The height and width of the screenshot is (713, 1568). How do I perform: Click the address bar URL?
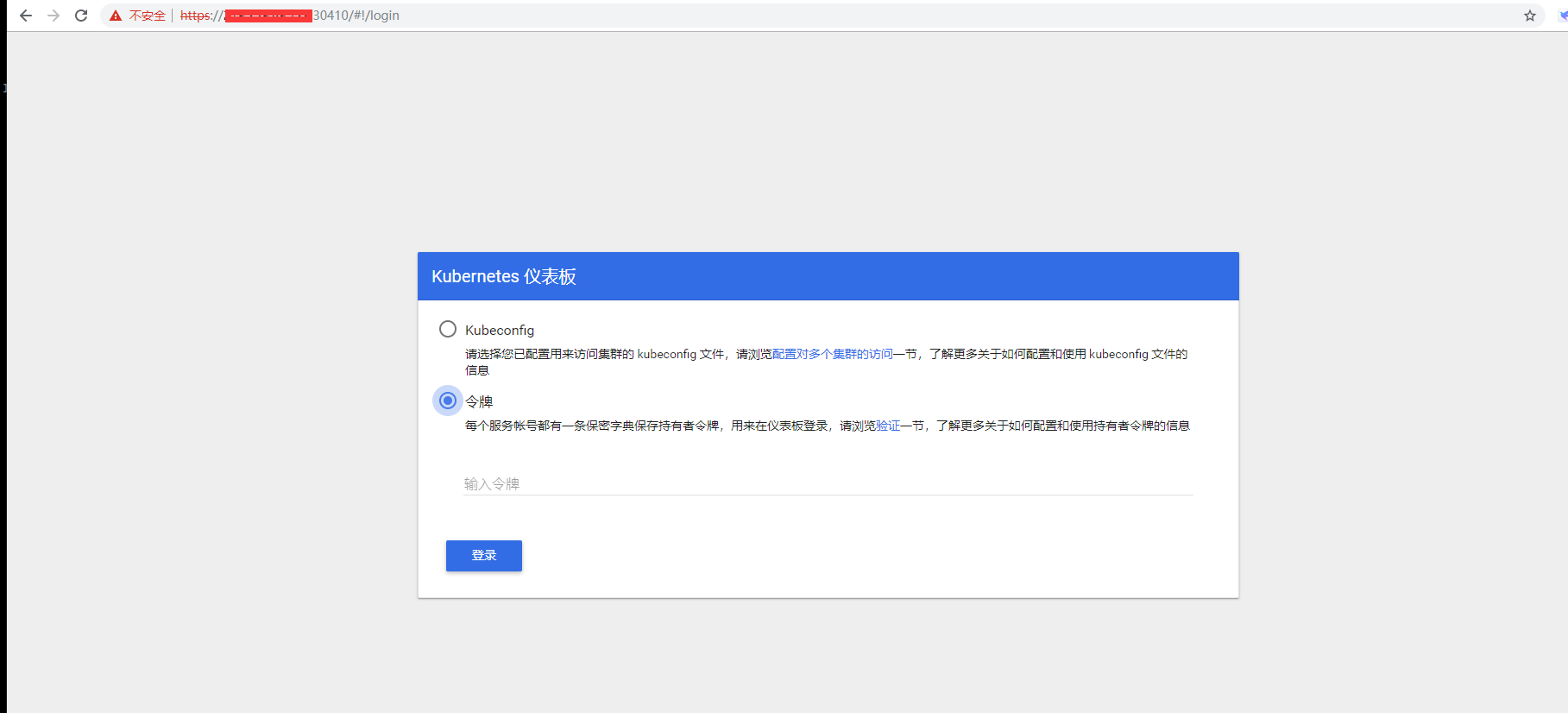pyautogui.click(x=290, y=16)
